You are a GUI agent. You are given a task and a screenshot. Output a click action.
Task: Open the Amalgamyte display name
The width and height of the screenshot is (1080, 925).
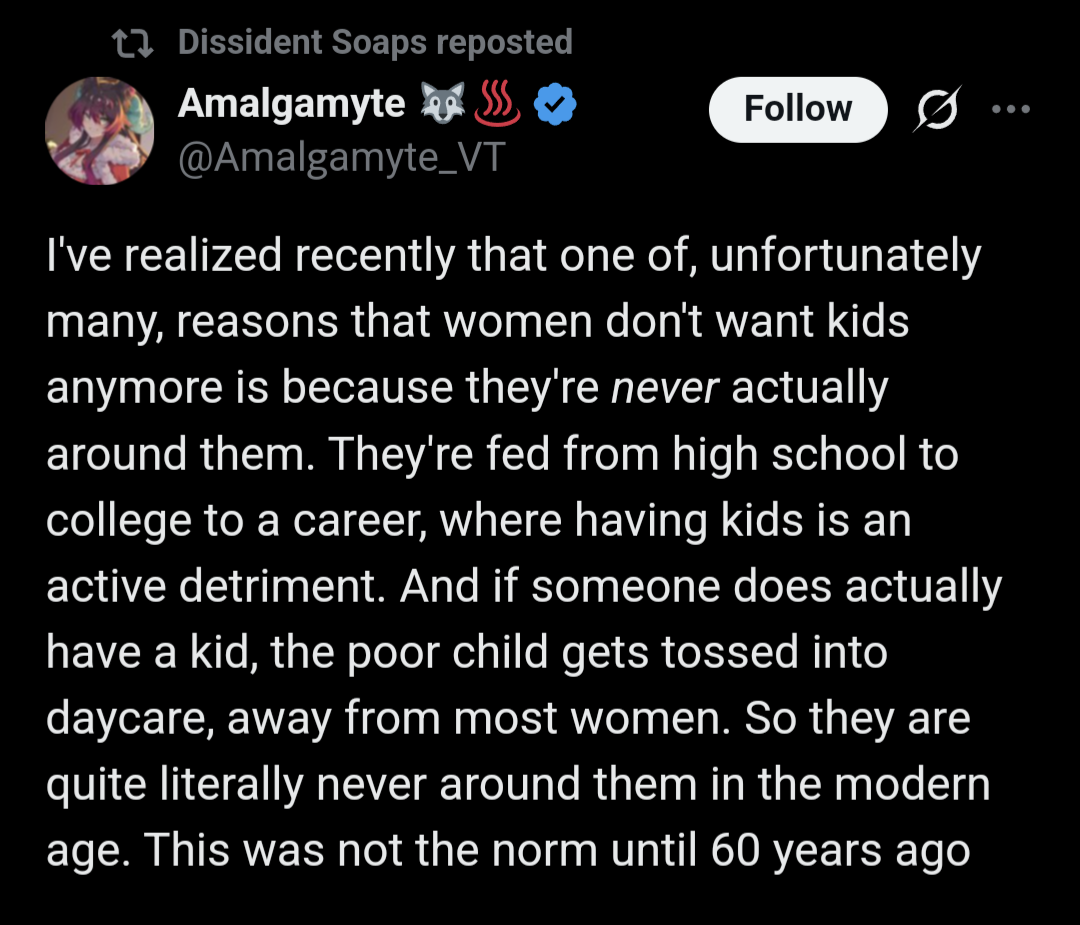[x=291, y=104]
